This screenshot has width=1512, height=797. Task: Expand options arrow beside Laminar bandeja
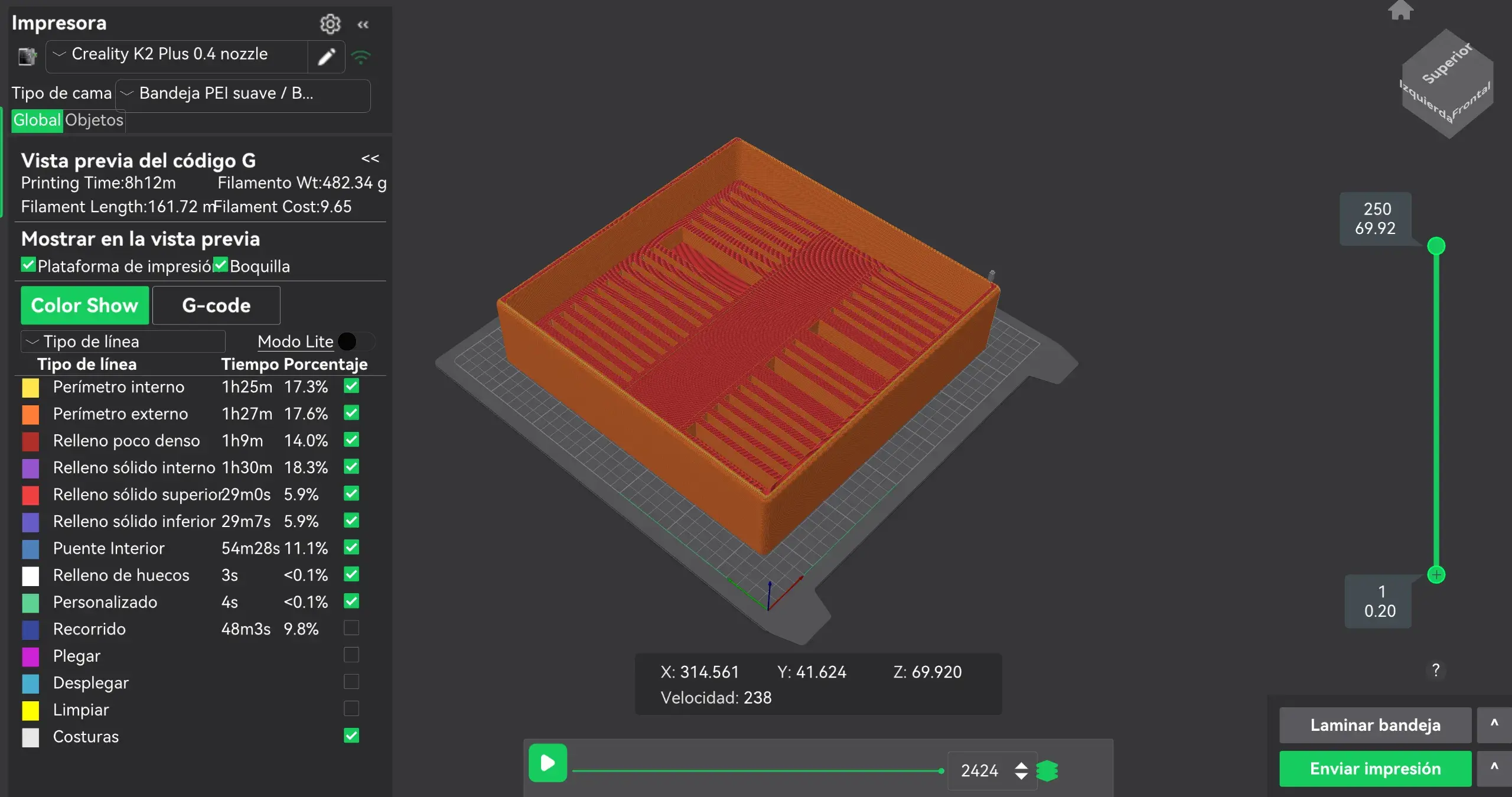click(x=1494, y=725)
